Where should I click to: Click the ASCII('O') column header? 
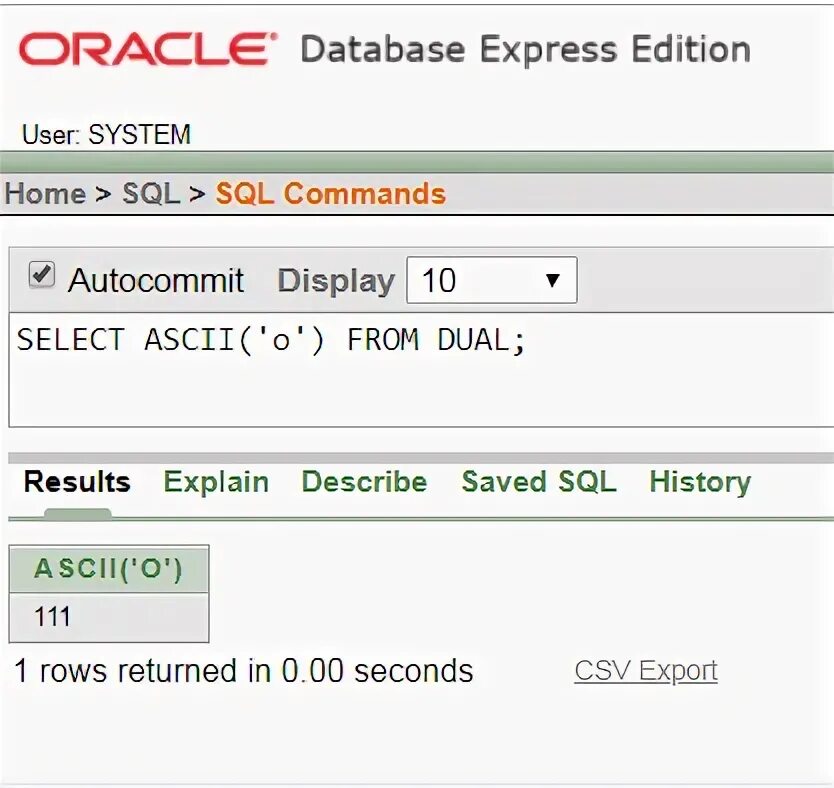click(x=108, y=569)
